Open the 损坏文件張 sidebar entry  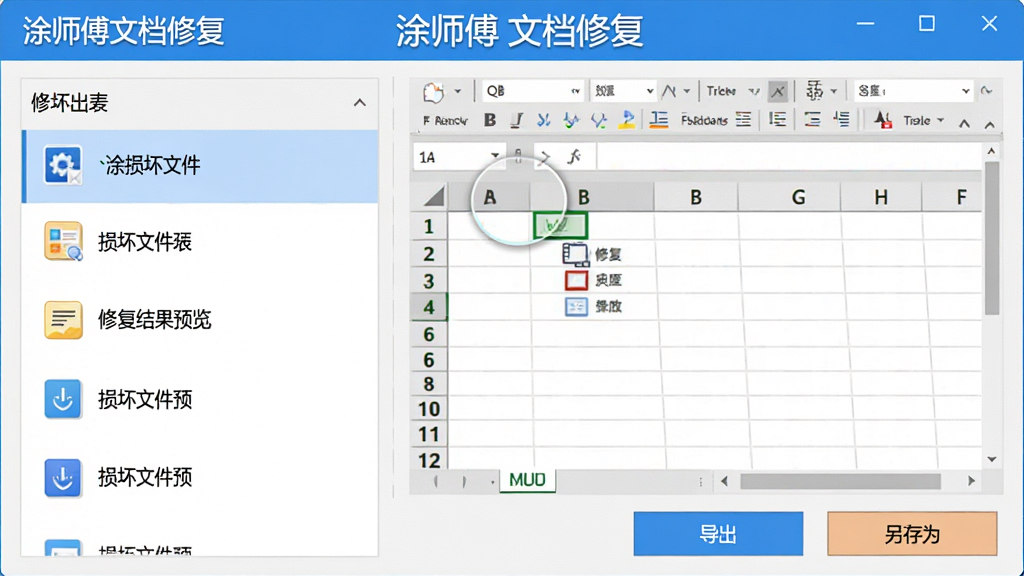point(200,242)
